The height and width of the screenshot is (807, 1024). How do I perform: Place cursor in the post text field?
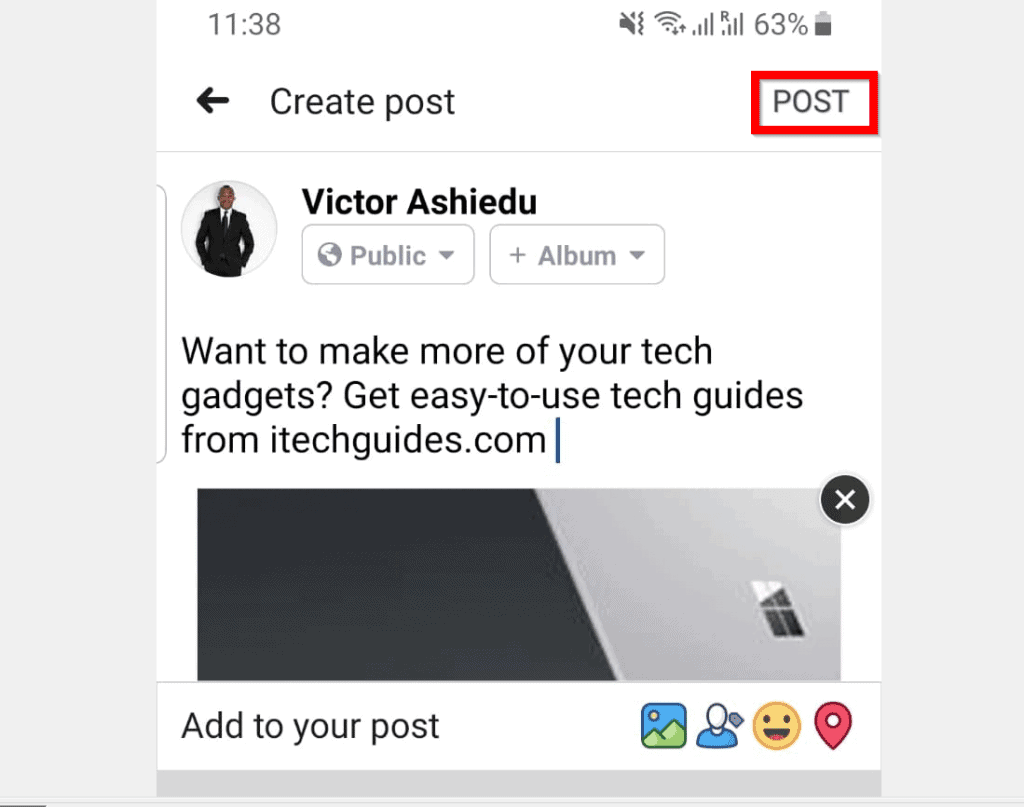tap(492, 396)
